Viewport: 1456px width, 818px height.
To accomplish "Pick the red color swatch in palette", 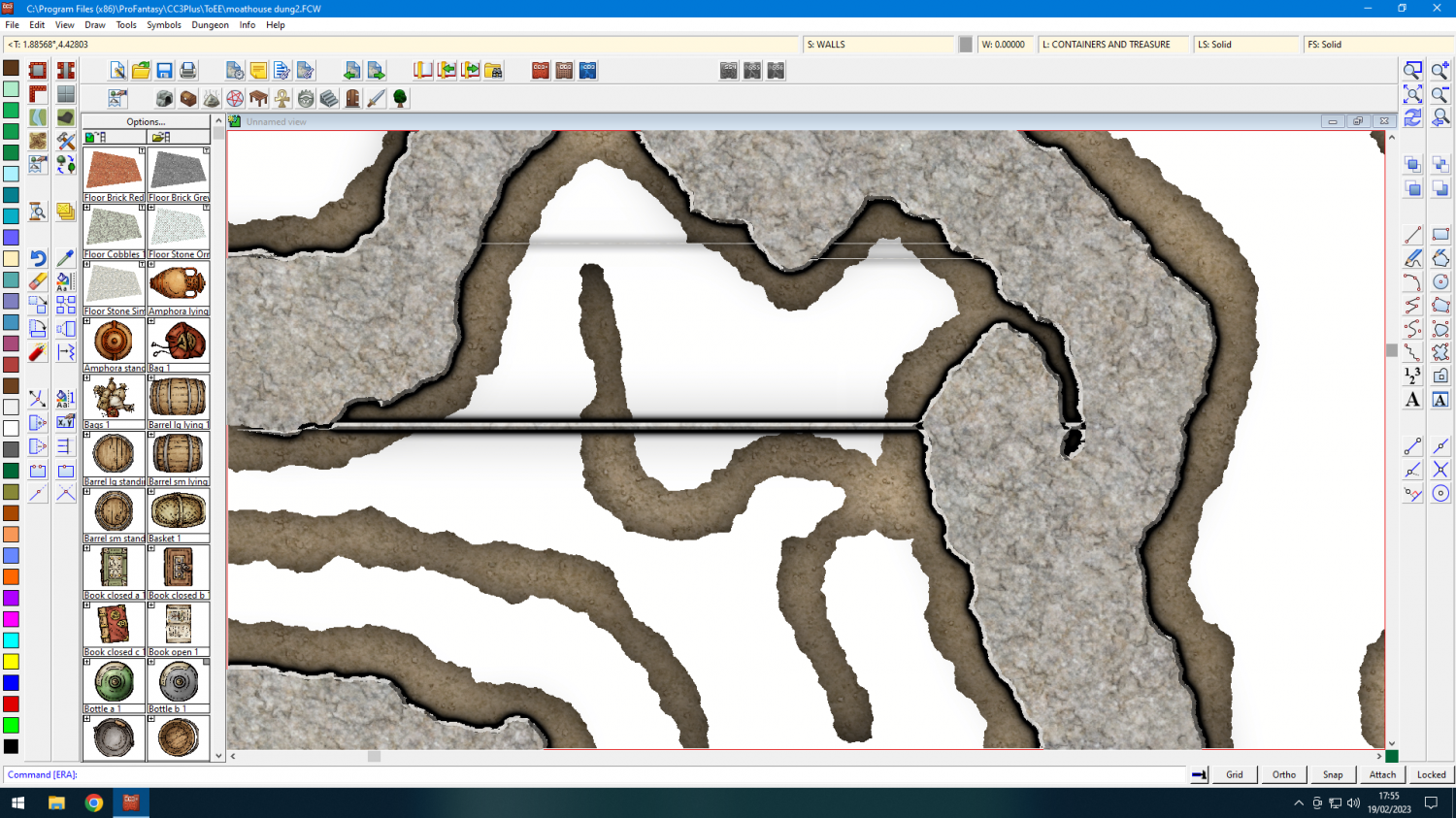I will click(x=11, y=703).
